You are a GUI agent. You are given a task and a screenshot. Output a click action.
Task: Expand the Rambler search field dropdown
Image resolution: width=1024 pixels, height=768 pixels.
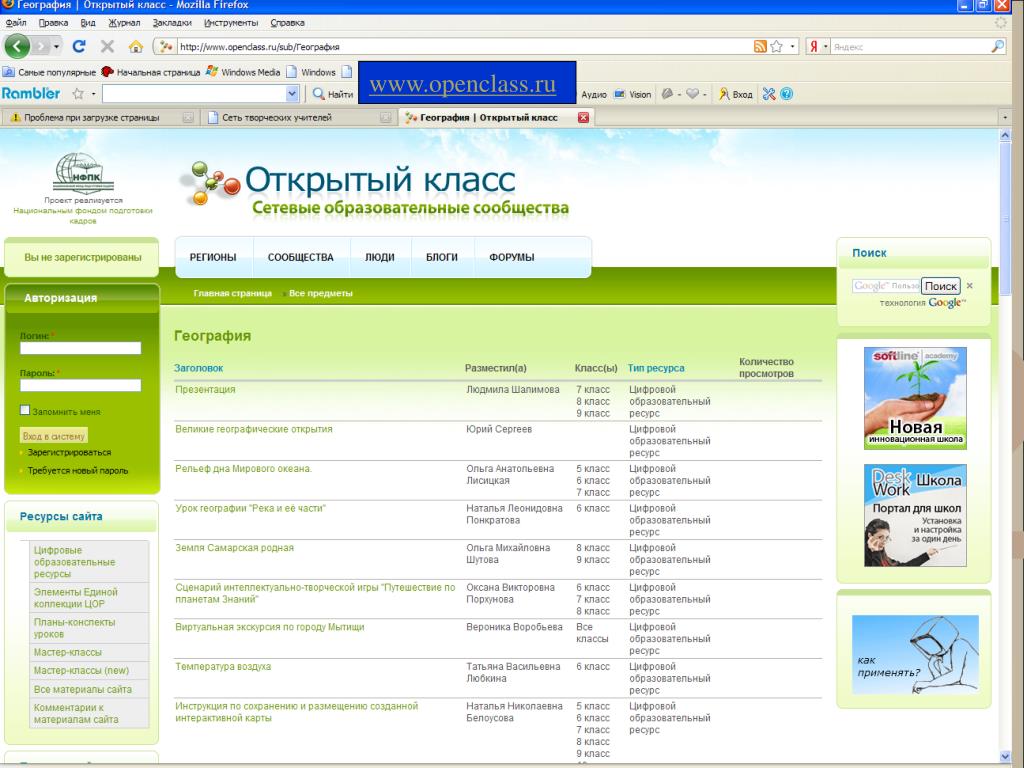[292, 94]
